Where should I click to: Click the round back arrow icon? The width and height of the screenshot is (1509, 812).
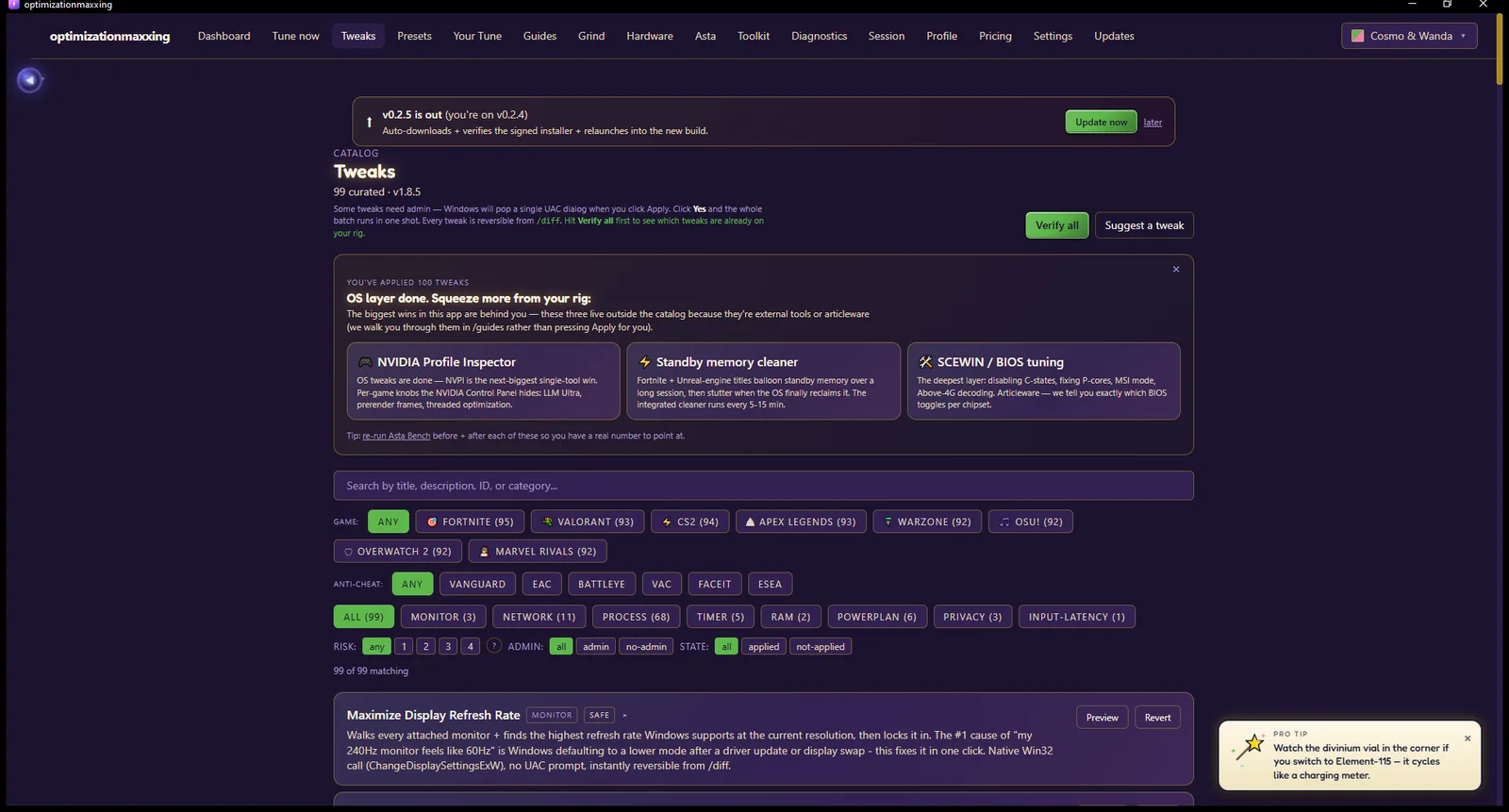pos(30,80)
